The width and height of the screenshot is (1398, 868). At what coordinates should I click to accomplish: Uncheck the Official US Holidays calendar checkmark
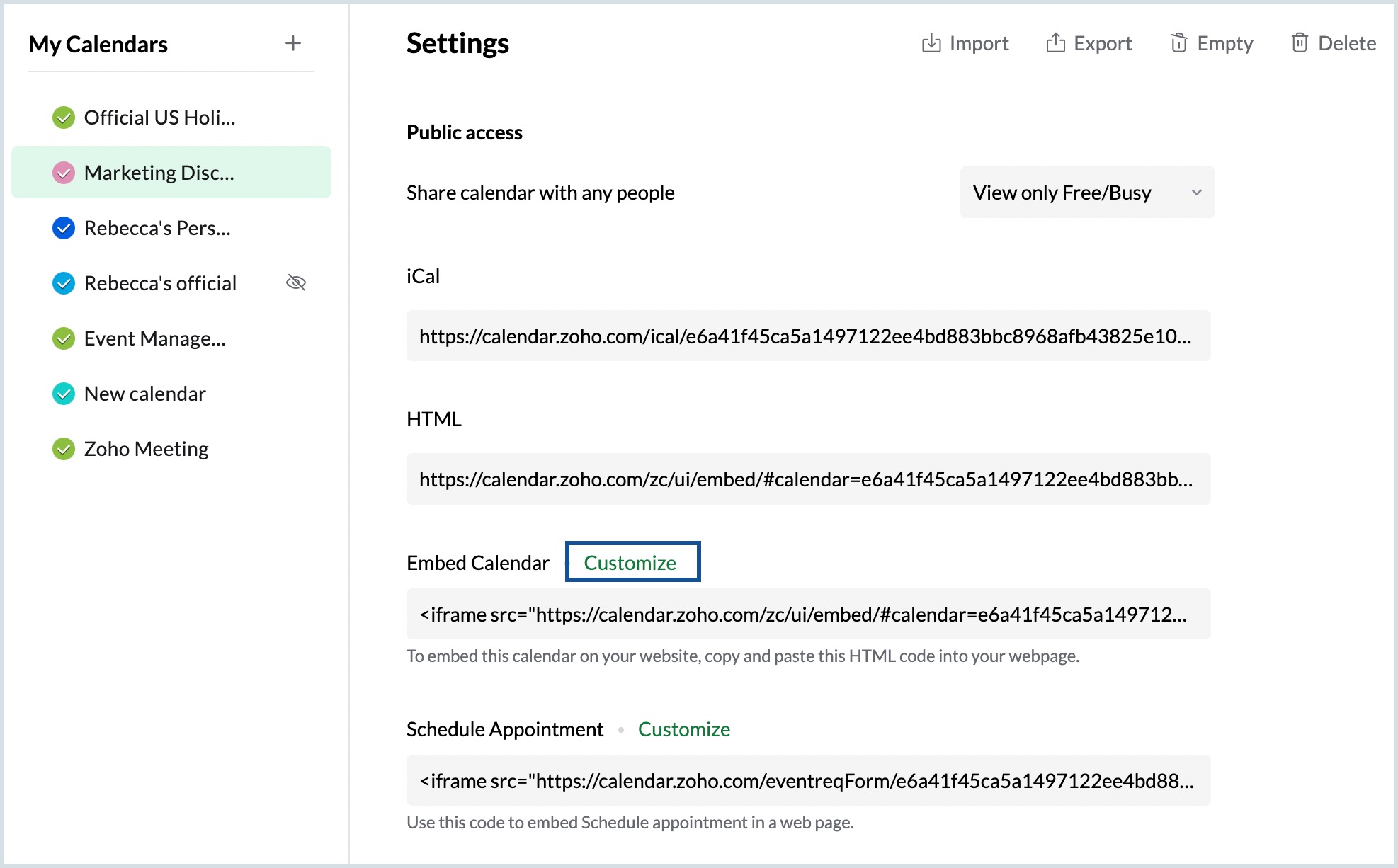click(x=64, y=118)
